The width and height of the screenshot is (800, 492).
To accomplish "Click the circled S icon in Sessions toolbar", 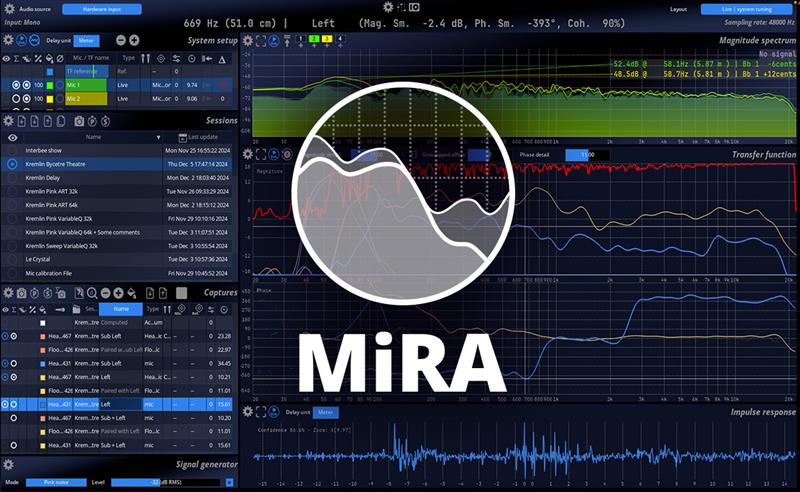I will pos(106,121).
